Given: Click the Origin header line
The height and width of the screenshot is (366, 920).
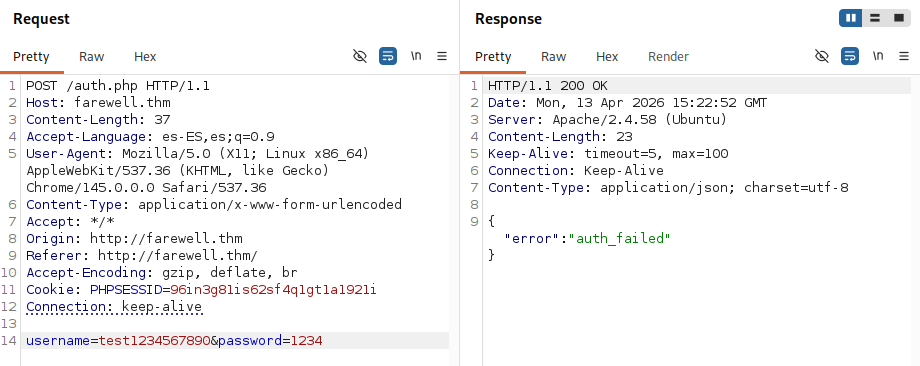Looking at the screenshot, I should click(134, 239).
